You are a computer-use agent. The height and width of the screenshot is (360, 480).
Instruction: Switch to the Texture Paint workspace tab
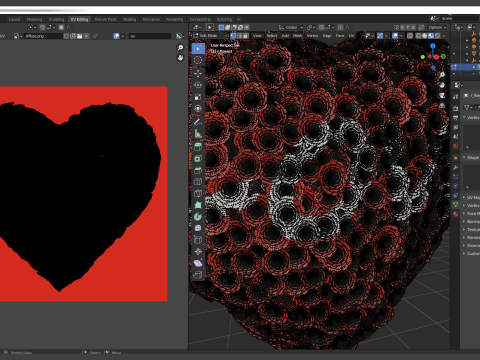[x=105, y=19]
